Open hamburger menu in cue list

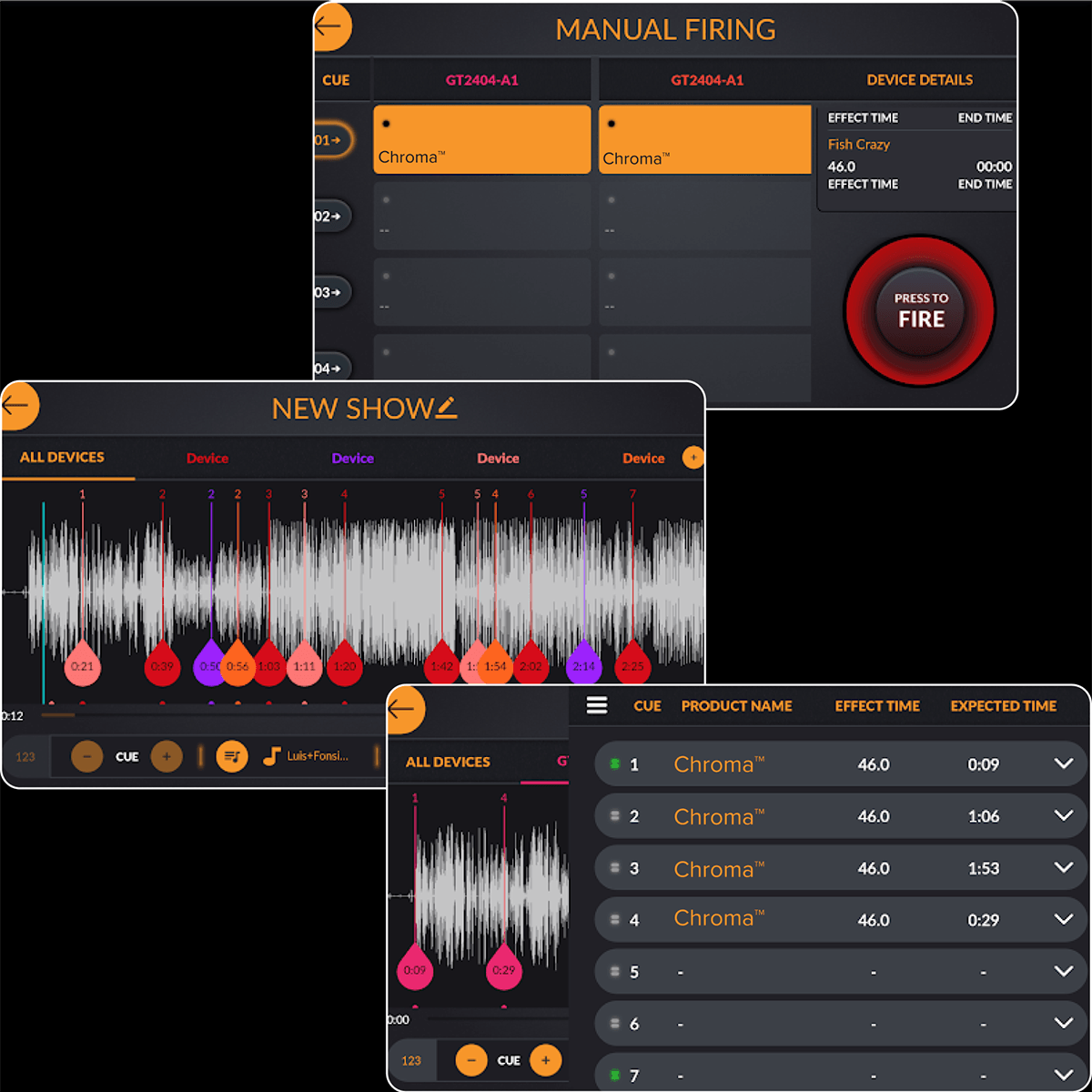click(597, 705)
